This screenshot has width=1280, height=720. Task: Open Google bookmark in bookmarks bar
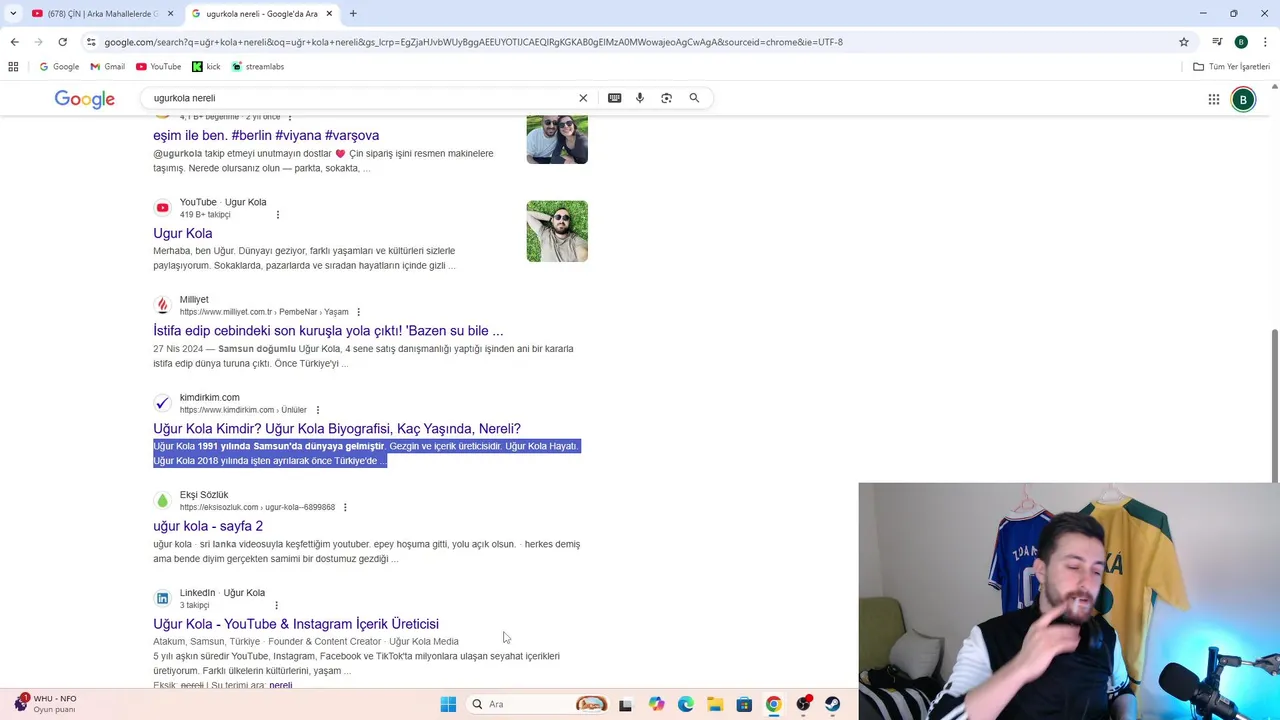pos(59,66)
